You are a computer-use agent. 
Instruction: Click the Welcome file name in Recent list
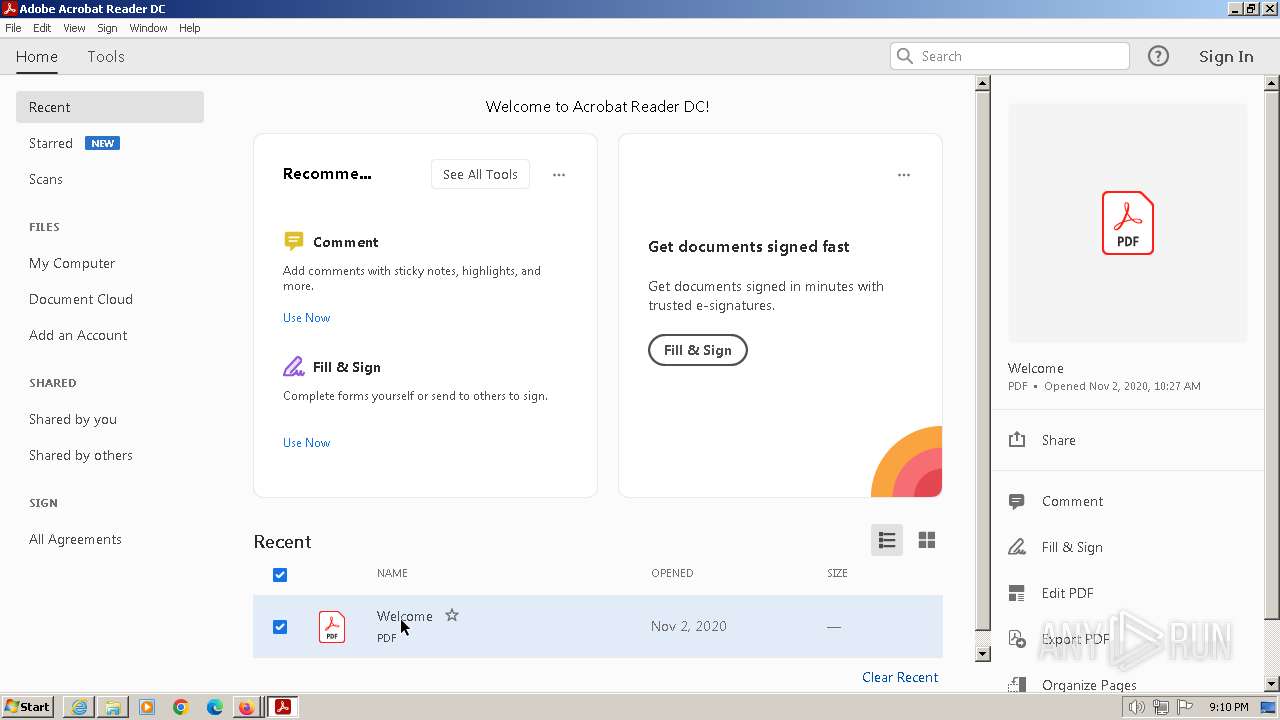click(x=404, y=616)
